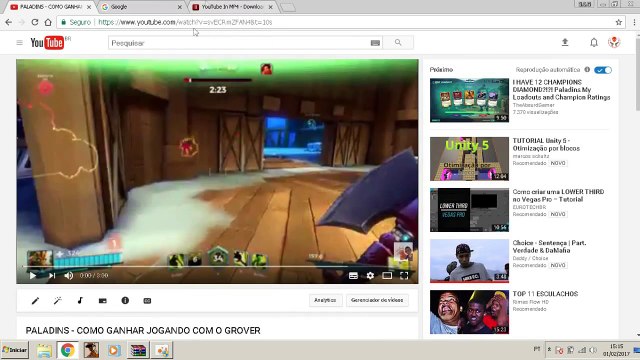Image resolution: width=640 pixels, height=360 pixels.
Task: Go back in the browser
Action: 9,22
